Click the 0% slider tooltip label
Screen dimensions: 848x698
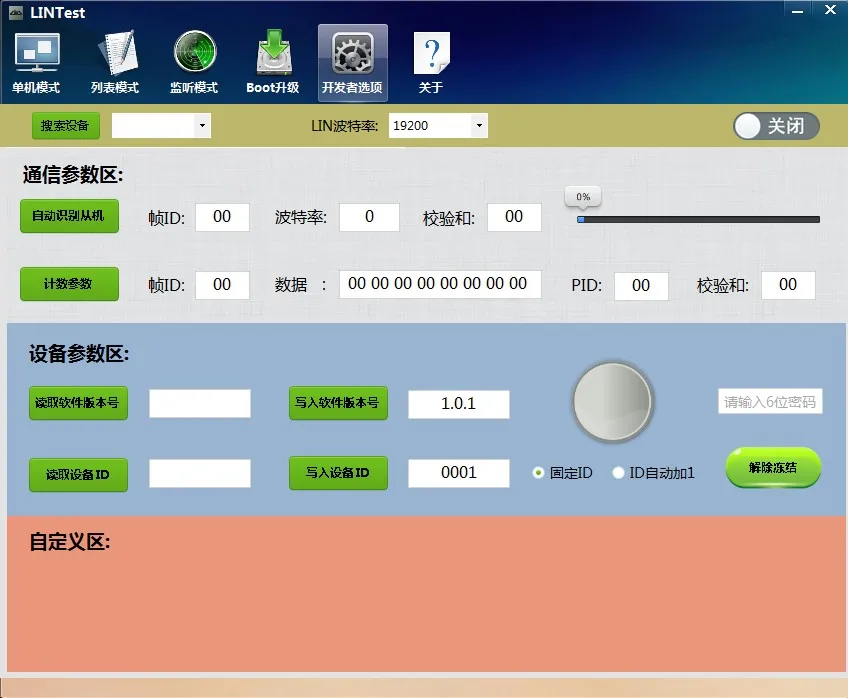point(583,197)
